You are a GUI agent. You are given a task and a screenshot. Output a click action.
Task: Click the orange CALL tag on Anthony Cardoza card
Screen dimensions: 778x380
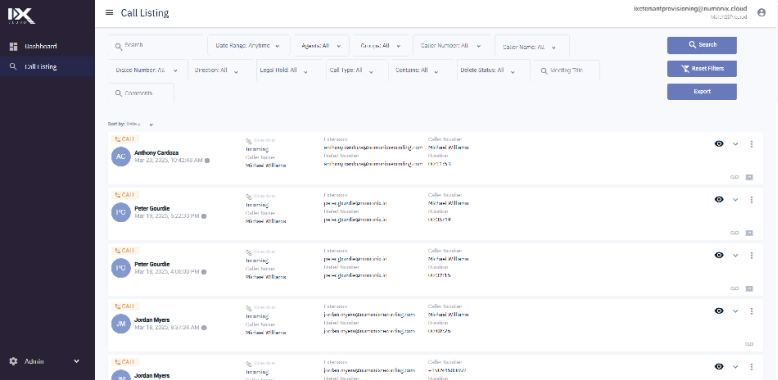coord(125,139)
